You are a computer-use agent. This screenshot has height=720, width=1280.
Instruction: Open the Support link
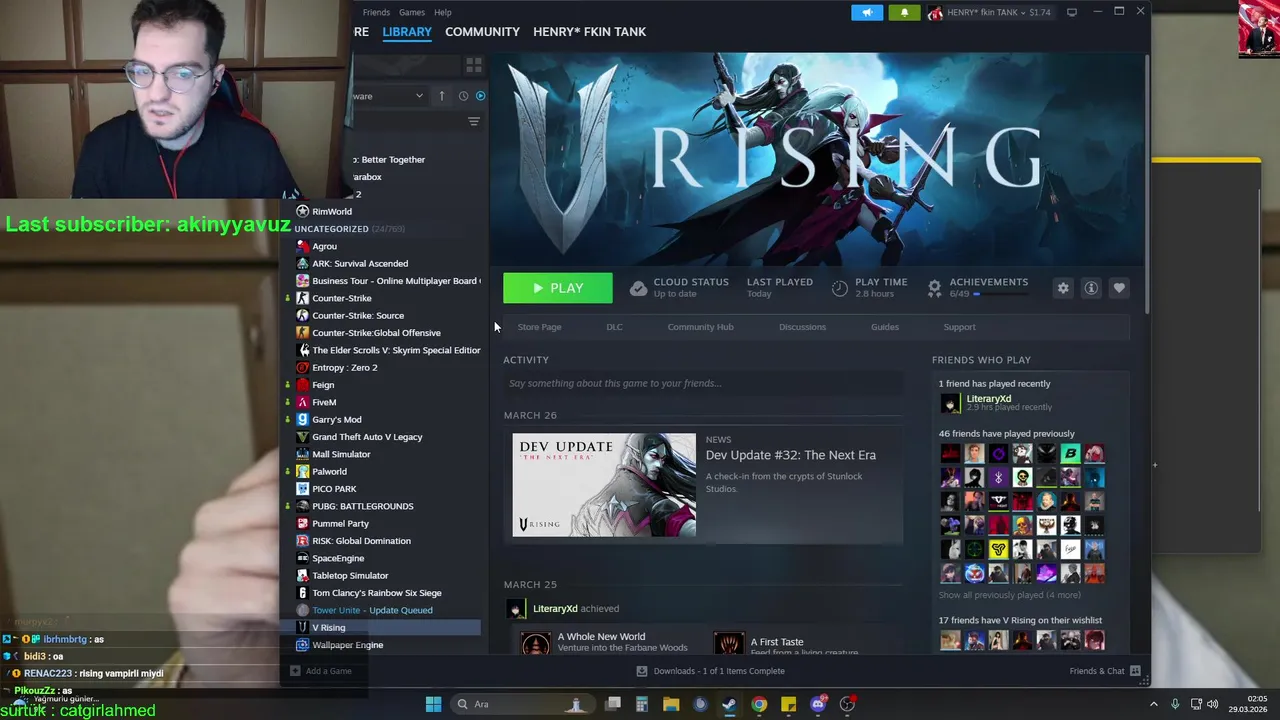(x=959, y=327)
